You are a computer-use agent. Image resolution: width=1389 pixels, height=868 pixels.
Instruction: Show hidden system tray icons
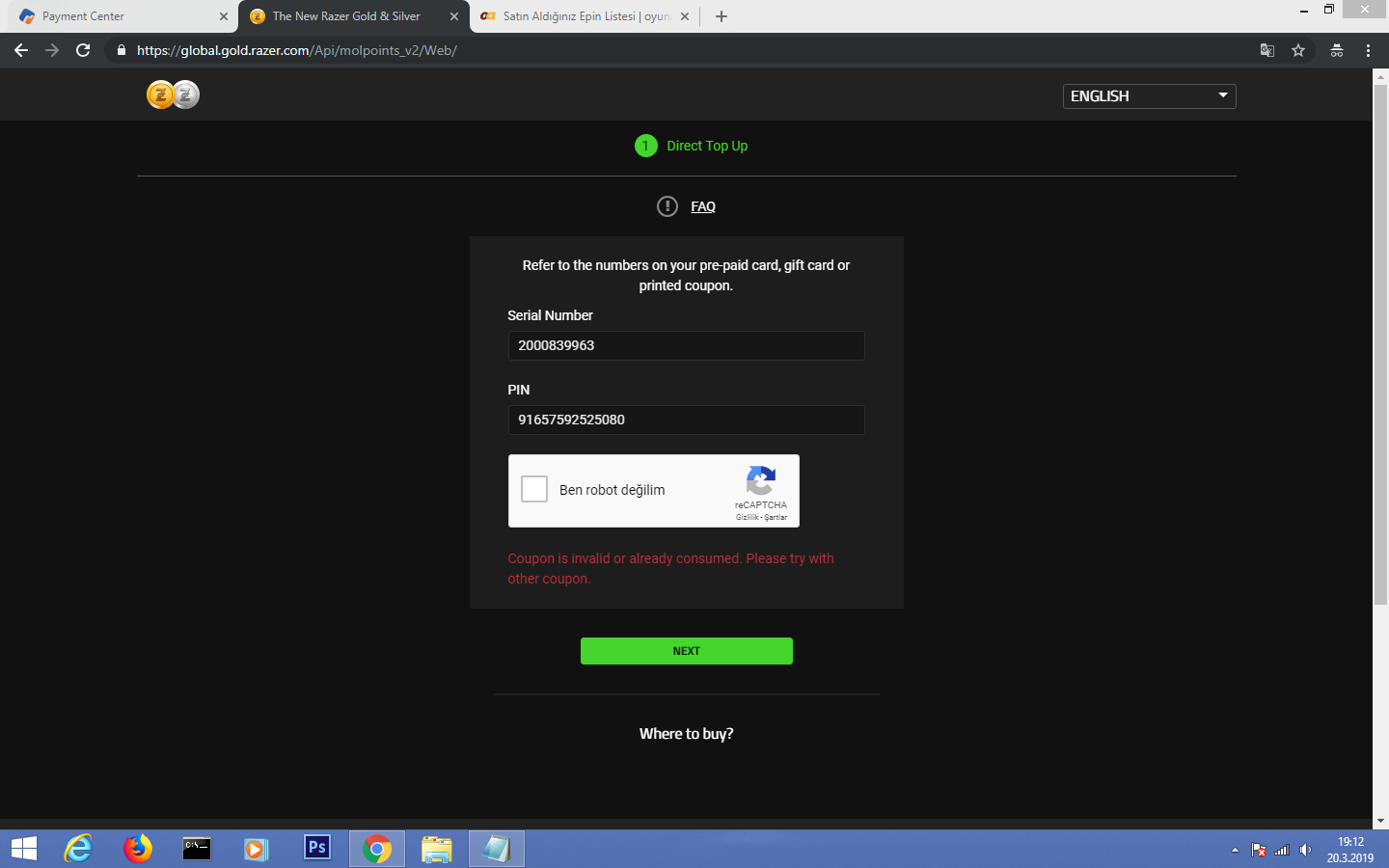click(x=1235, y=850)
